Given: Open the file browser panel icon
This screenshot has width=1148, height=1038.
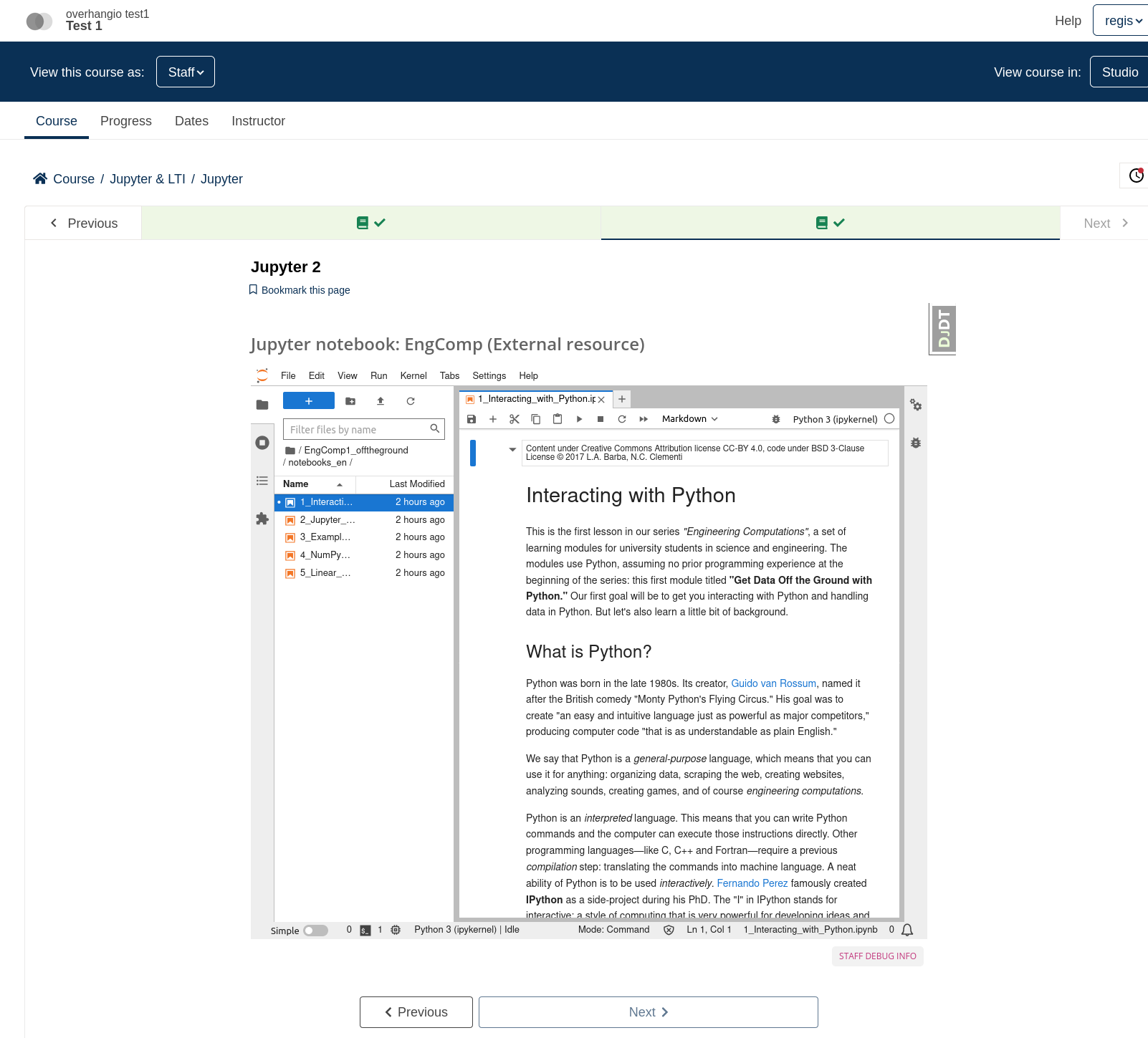Looking at the screenshot, I should 262,403.
